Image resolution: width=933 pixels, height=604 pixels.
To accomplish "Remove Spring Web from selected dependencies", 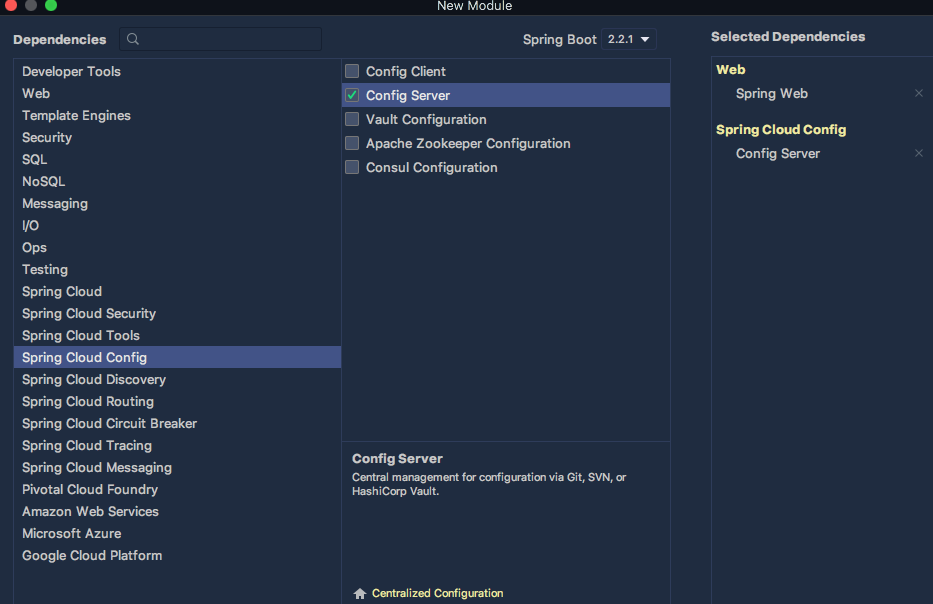I will click(919, 93).
